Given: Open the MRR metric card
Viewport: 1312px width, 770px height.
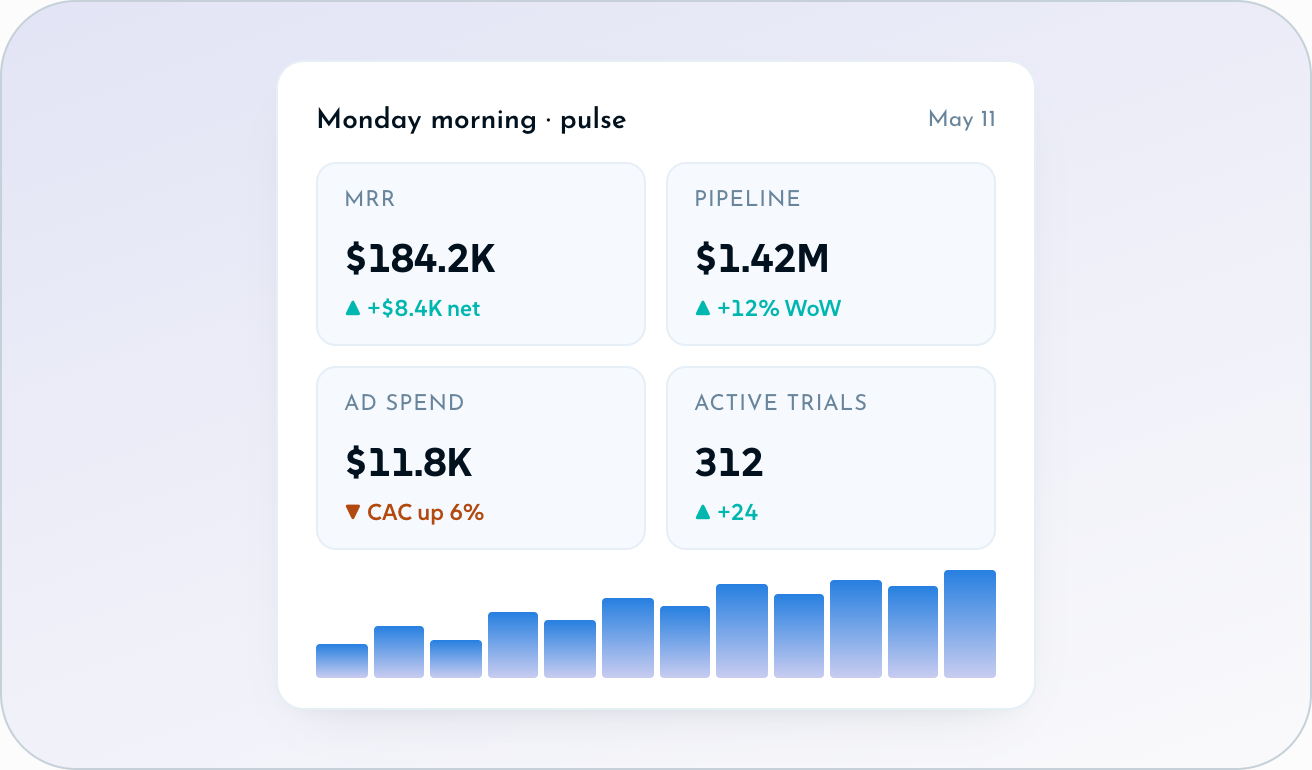Looking at the screenshot, I should click(481, 254).
